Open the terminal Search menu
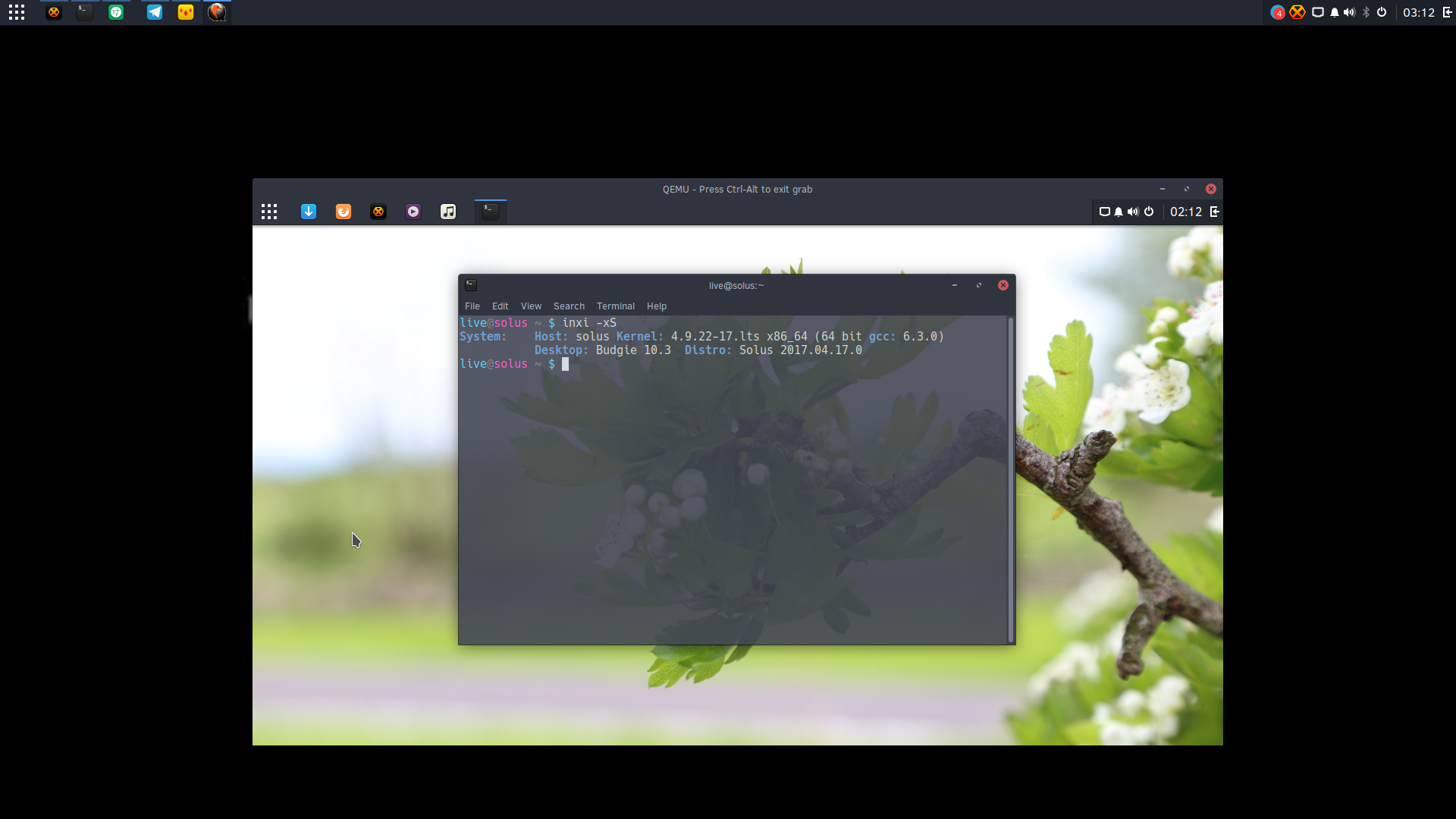Viewport: 1456px width, 819px height. pos(569,306)
